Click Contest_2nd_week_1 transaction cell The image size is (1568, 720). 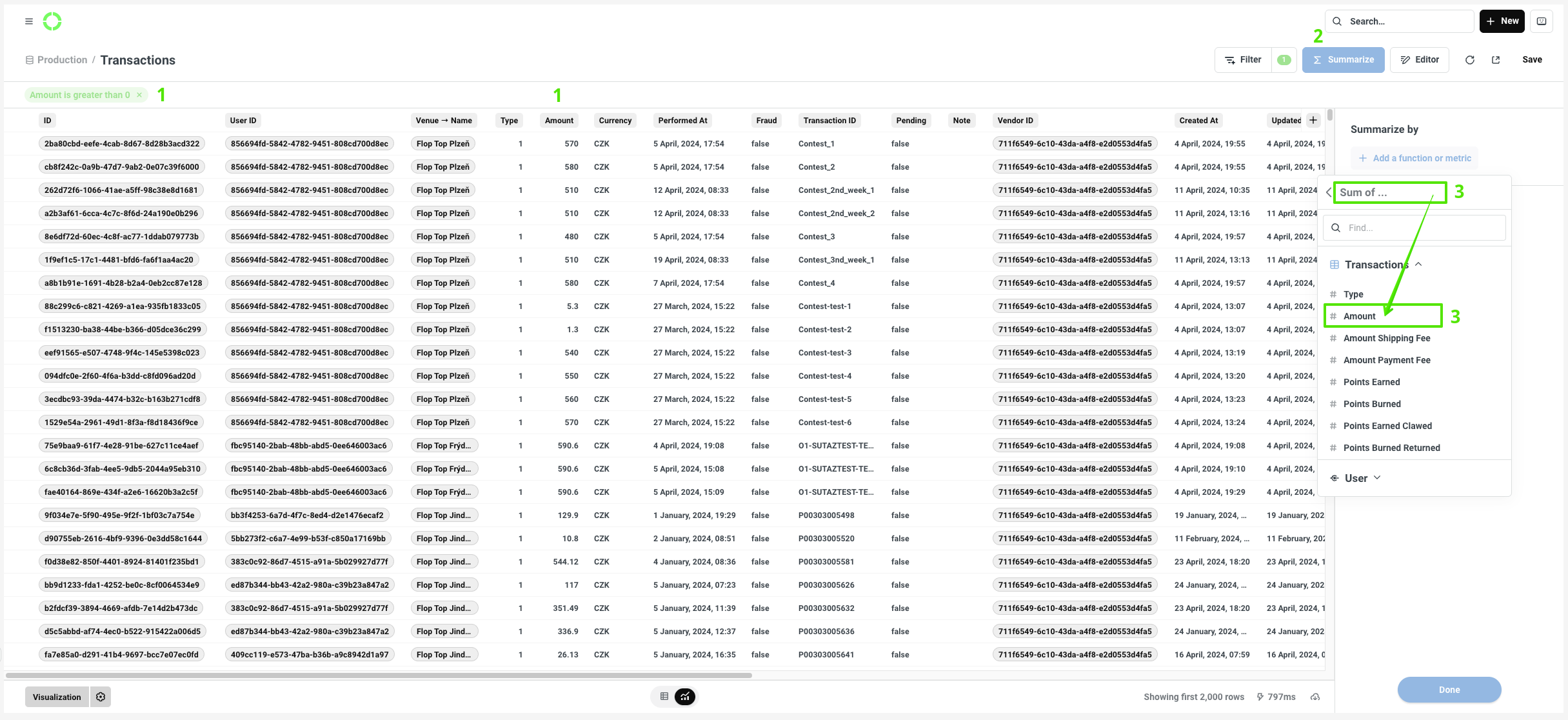pyautogui.click(x=836, y=190)
